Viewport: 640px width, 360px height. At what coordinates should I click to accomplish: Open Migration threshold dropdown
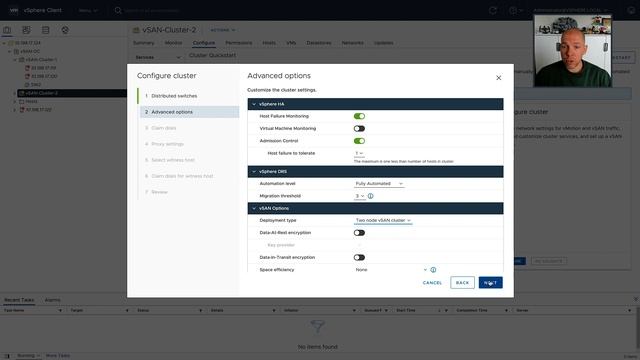359,196
